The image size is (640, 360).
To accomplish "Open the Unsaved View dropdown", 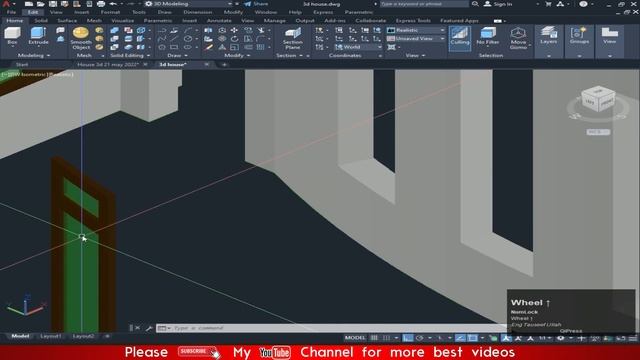I will pyautogui.click(x=416, y=38).
